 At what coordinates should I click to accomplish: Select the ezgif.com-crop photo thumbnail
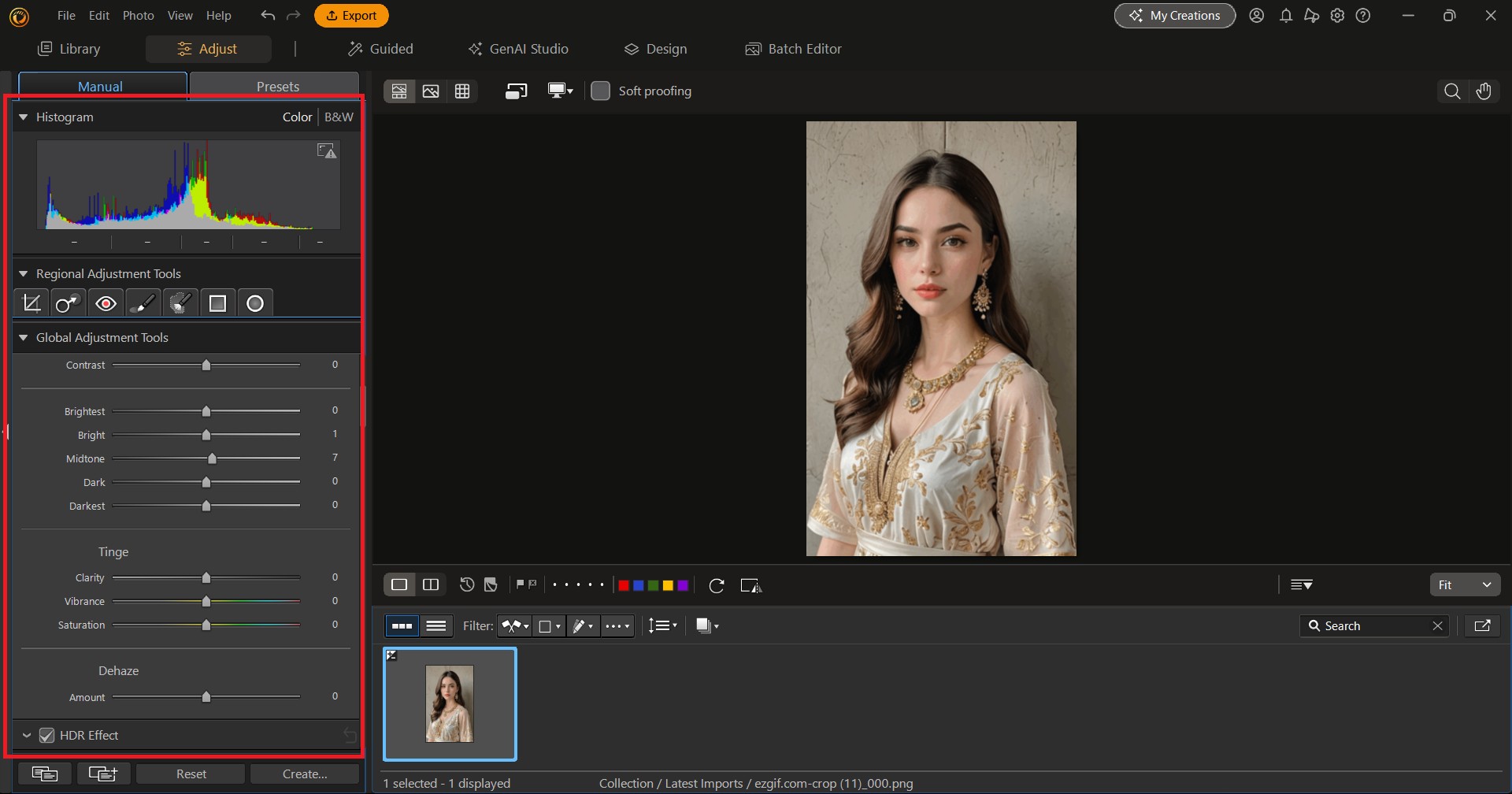(x=450, y=703)
